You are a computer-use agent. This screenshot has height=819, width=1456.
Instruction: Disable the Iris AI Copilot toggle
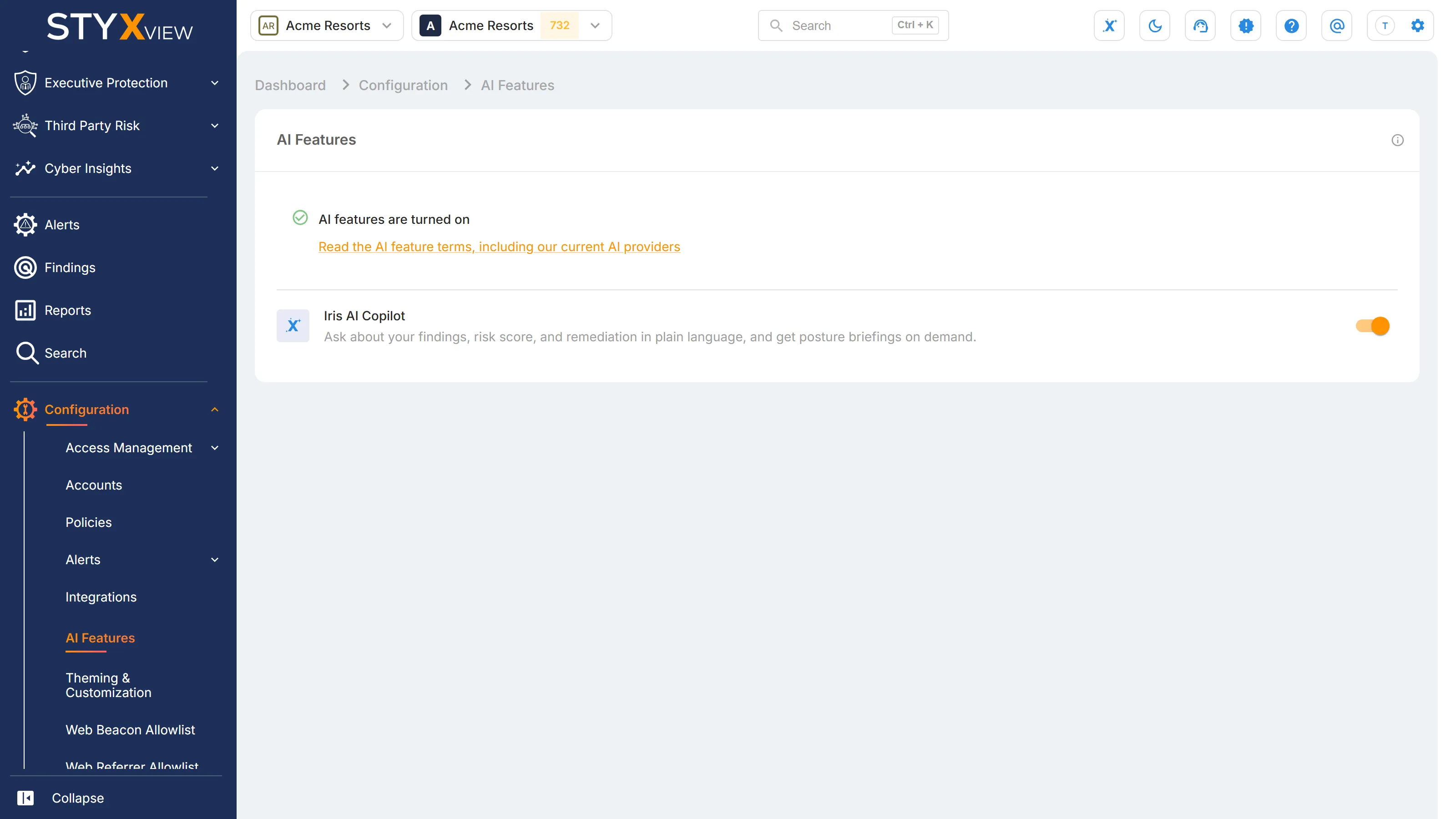(1372, 326)
